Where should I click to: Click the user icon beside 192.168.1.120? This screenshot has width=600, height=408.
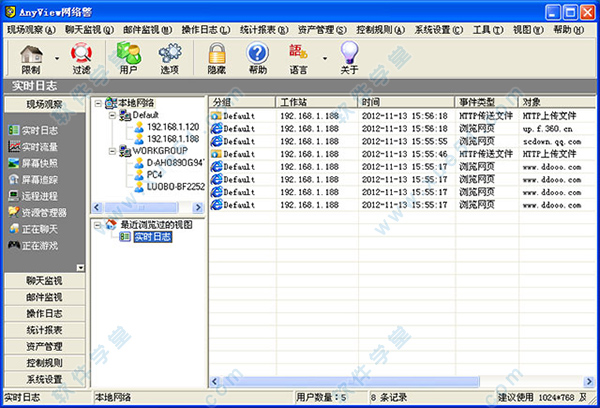[139, 127]
